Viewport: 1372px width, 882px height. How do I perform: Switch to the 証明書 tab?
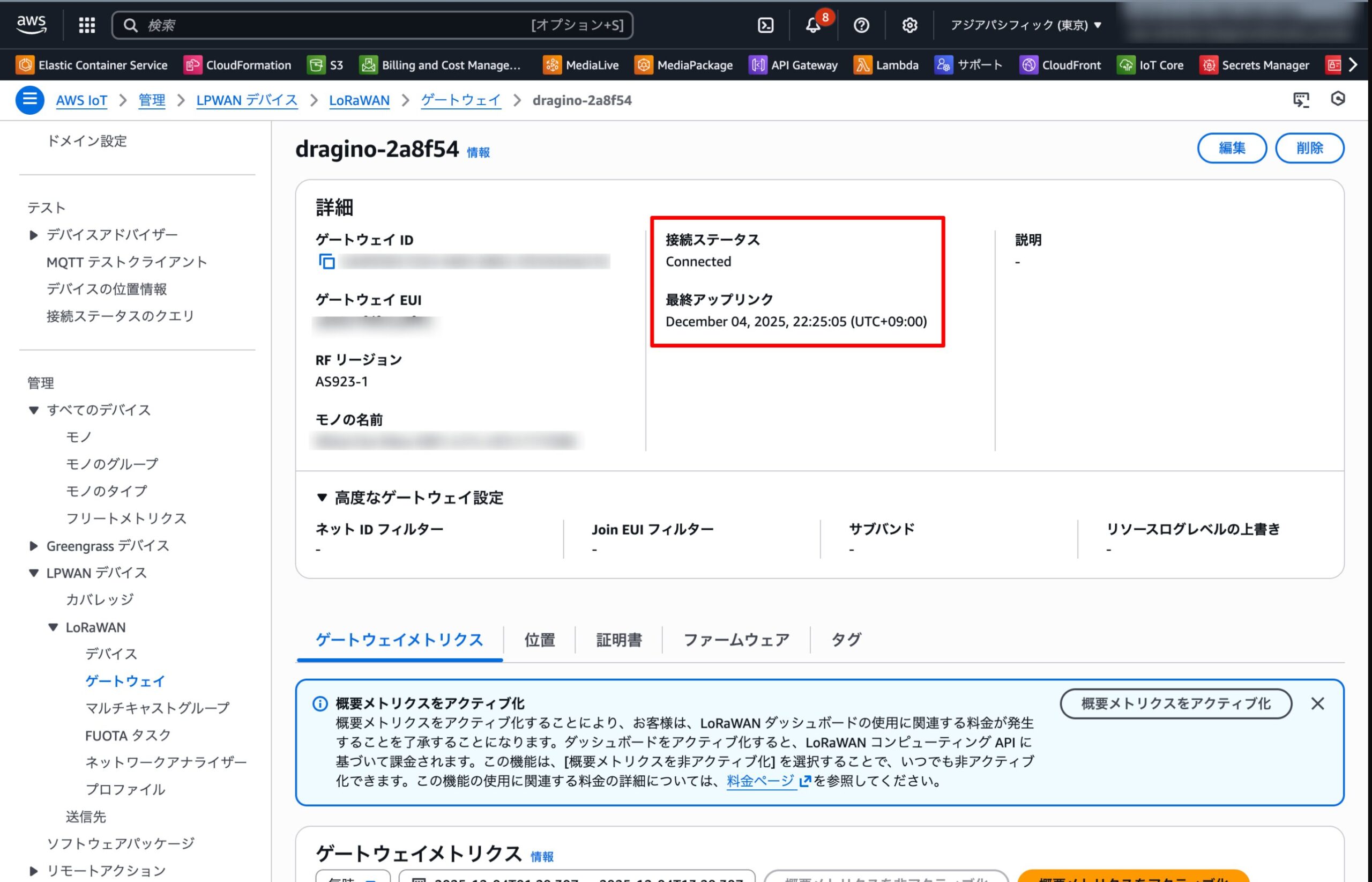coord(619,640)
